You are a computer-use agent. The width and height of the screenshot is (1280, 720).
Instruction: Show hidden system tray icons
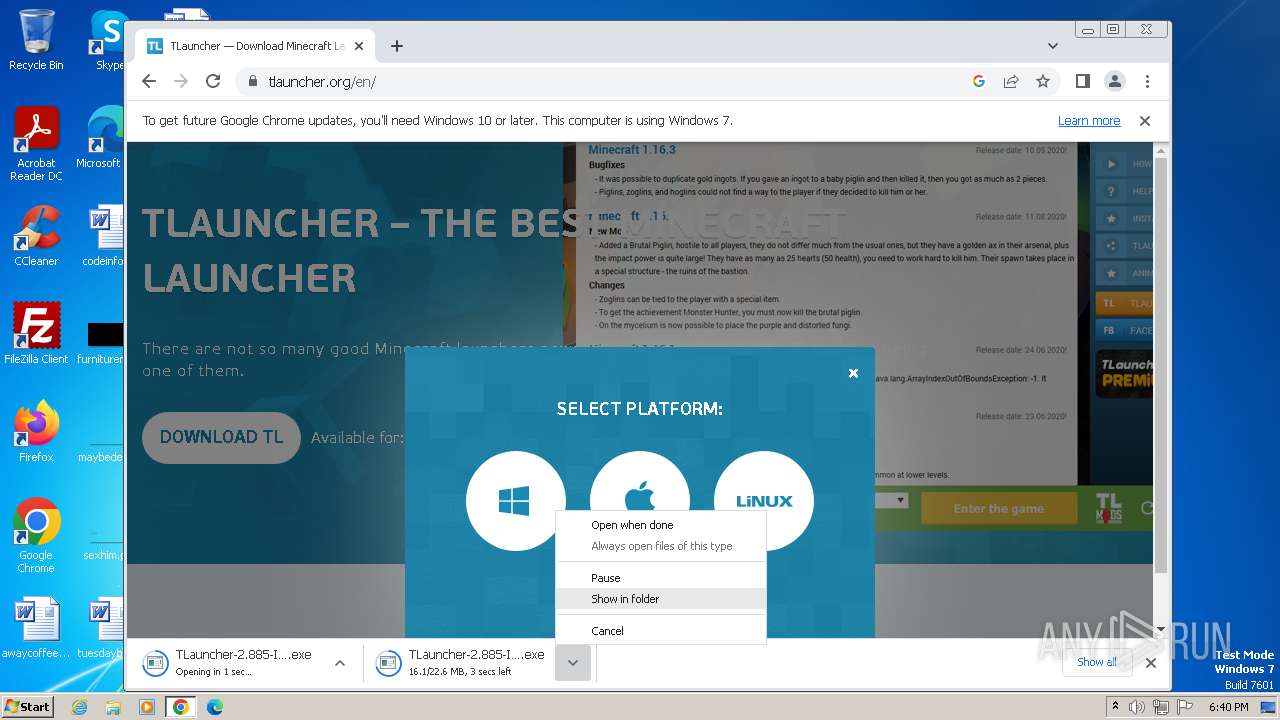pyautogui.click(x=1116, y=707)
